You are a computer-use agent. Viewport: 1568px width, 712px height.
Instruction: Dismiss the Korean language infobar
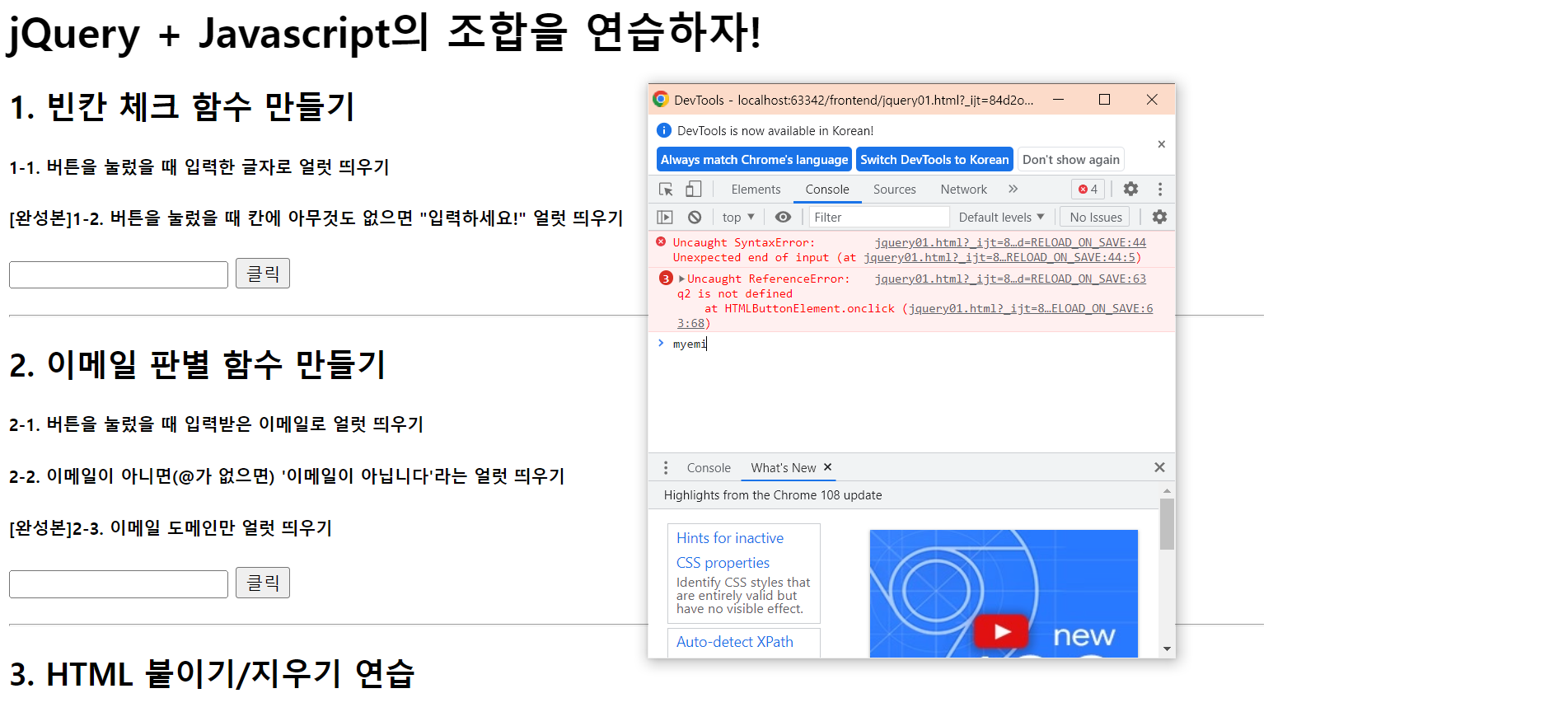click(x=1161, y=144)
